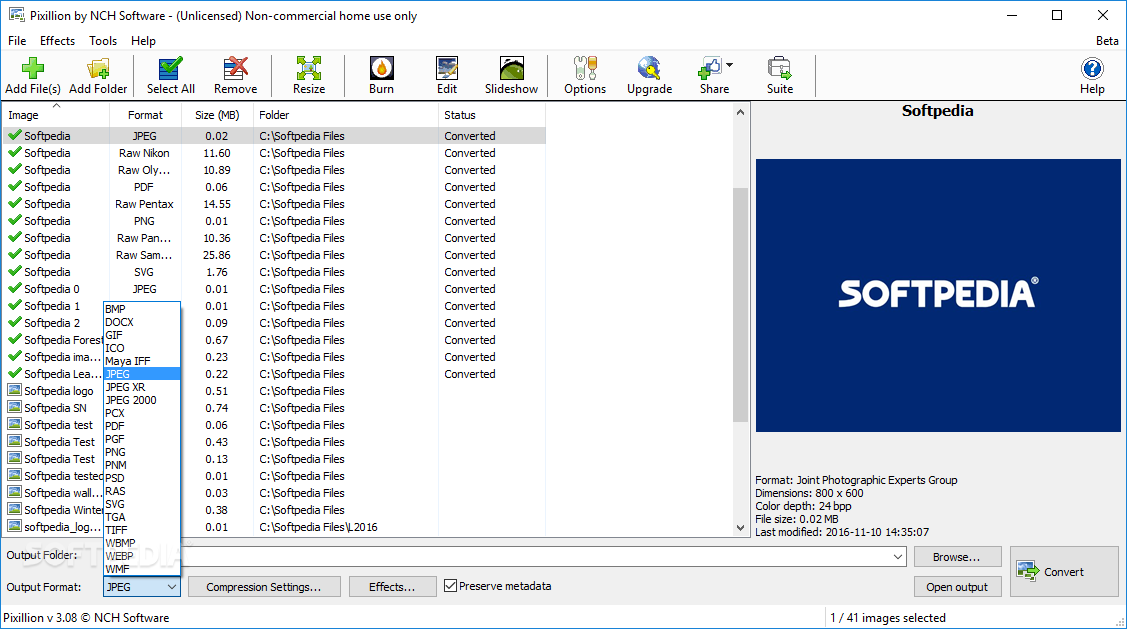Screen dimensions: 1127x629
Task: Click the file list vertical scrollbar thumb
Action: 740,305
